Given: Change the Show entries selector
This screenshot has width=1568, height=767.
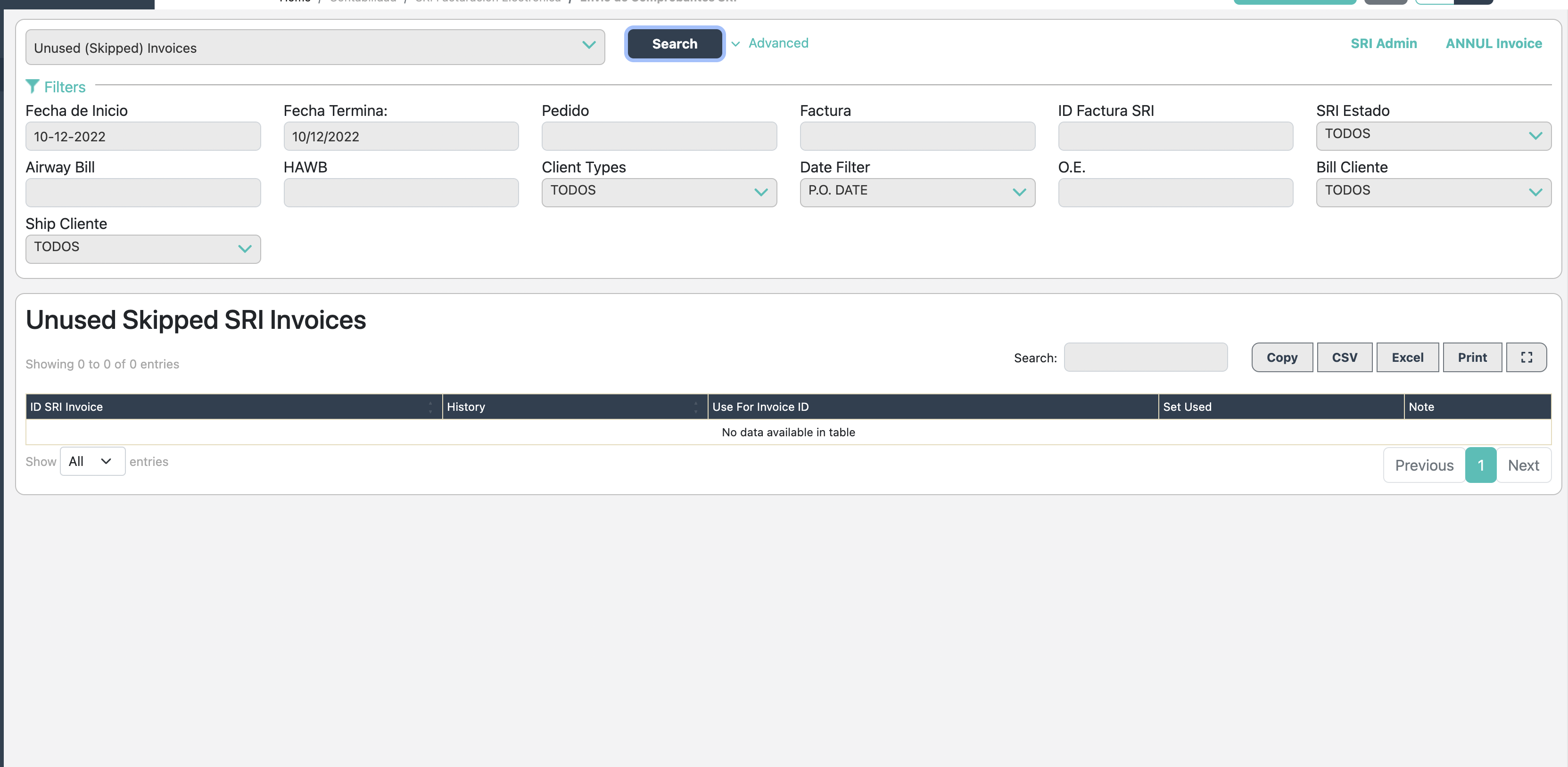Looking at the screenshot, I should point(92,461).
